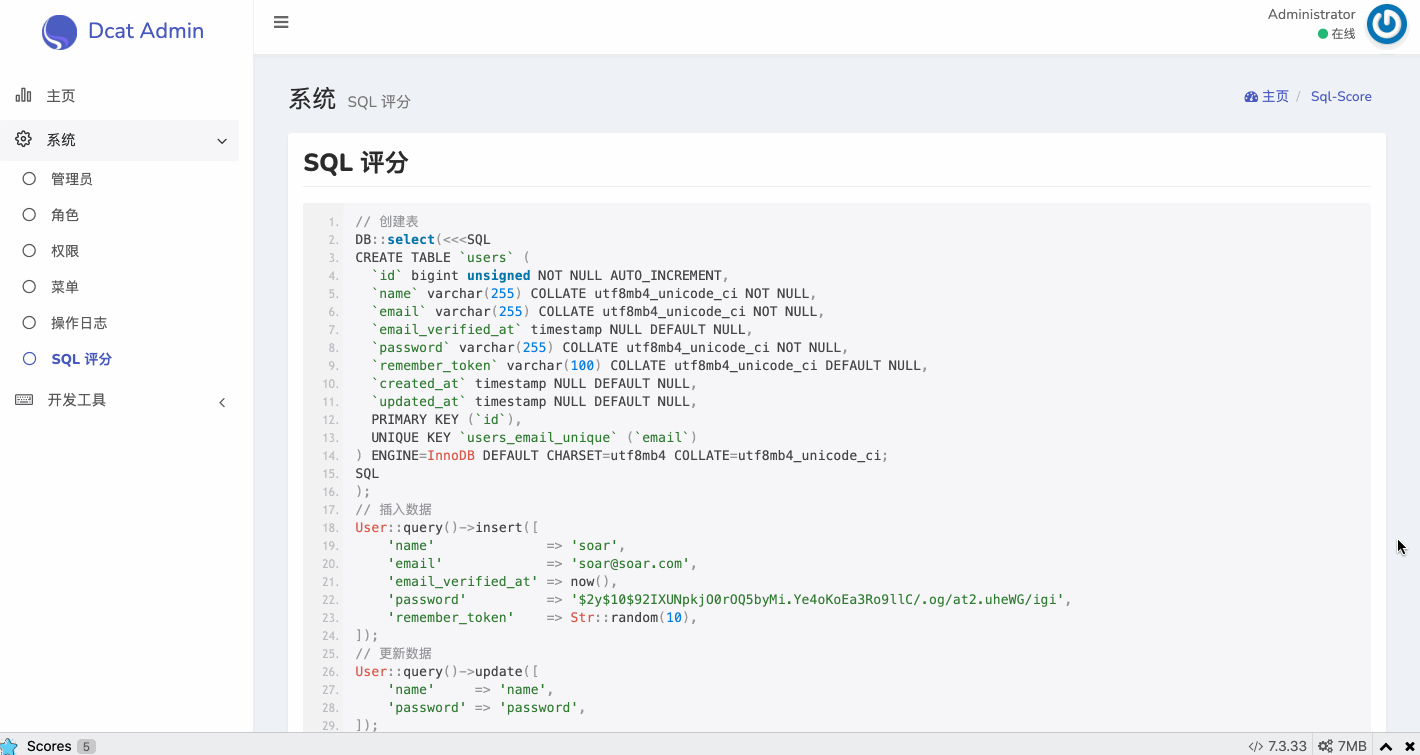1420x755 pixels.
Task: Collapse the 系统 menu chevron
Action: (222, 141)
